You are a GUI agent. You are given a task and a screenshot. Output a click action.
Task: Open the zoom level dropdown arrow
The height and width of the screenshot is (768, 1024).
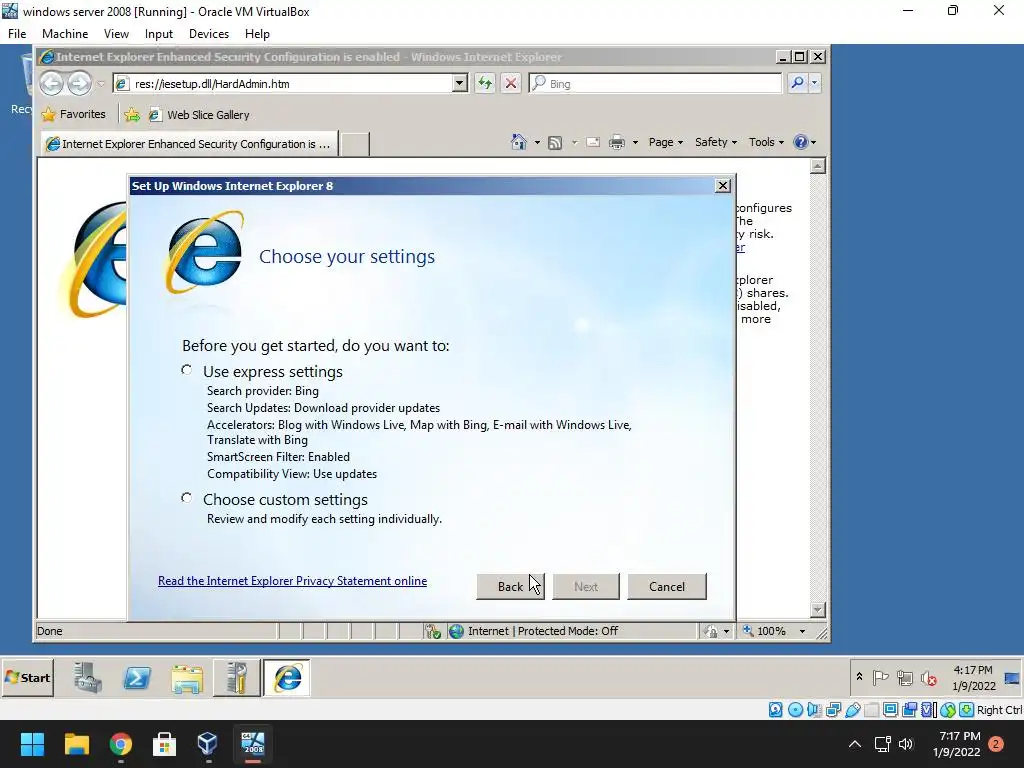point(803,632)
